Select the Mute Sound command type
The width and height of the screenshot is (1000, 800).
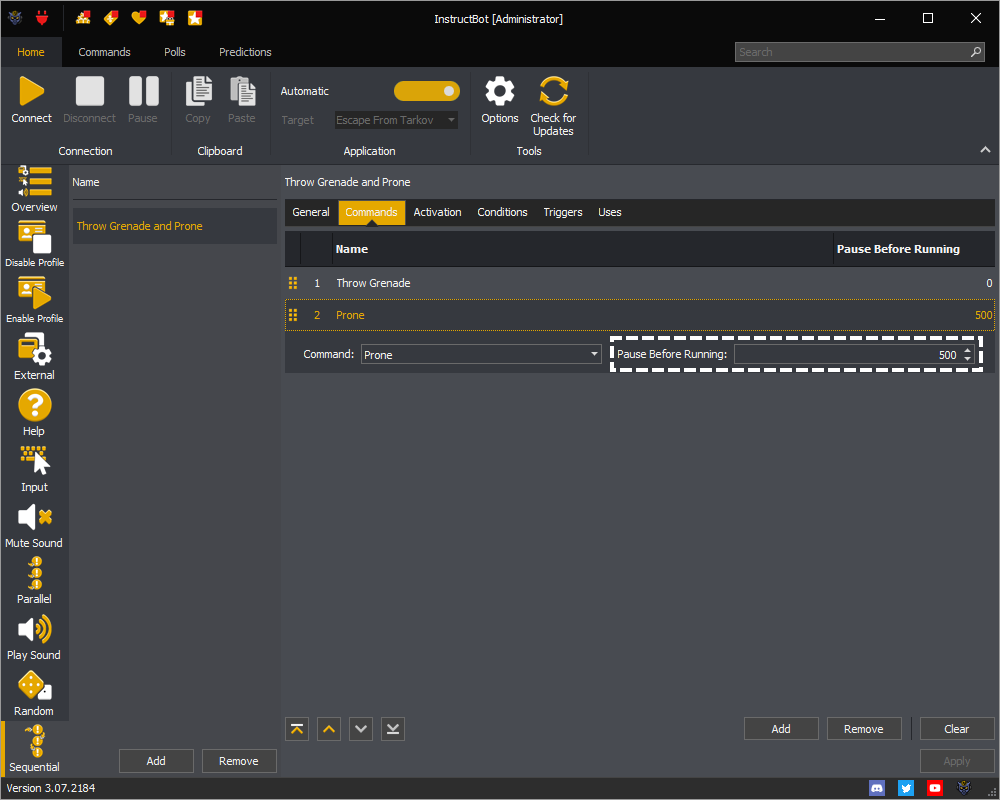point(34,524)
